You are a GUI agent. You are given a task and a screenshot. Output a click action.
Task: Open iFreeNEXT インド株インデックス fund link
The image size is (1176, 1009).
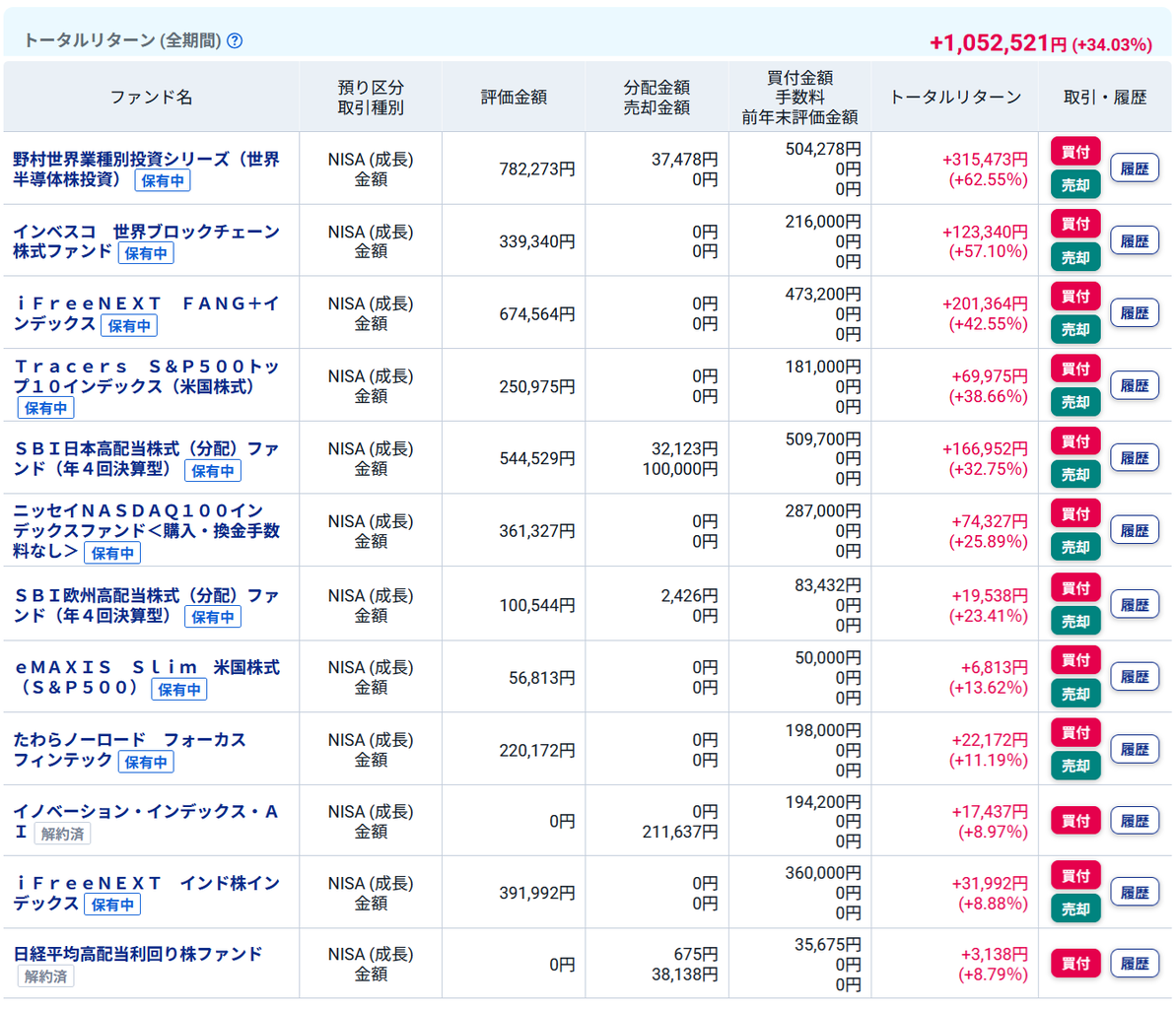coord(147,893)
